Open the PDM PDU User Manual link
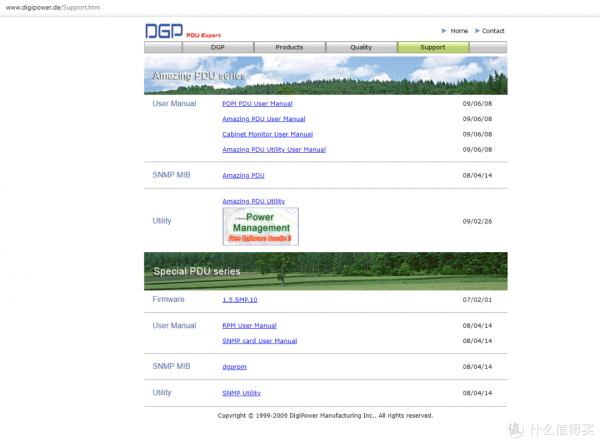The height and width of the screenshot is (444, 600). tap(257, 103)
